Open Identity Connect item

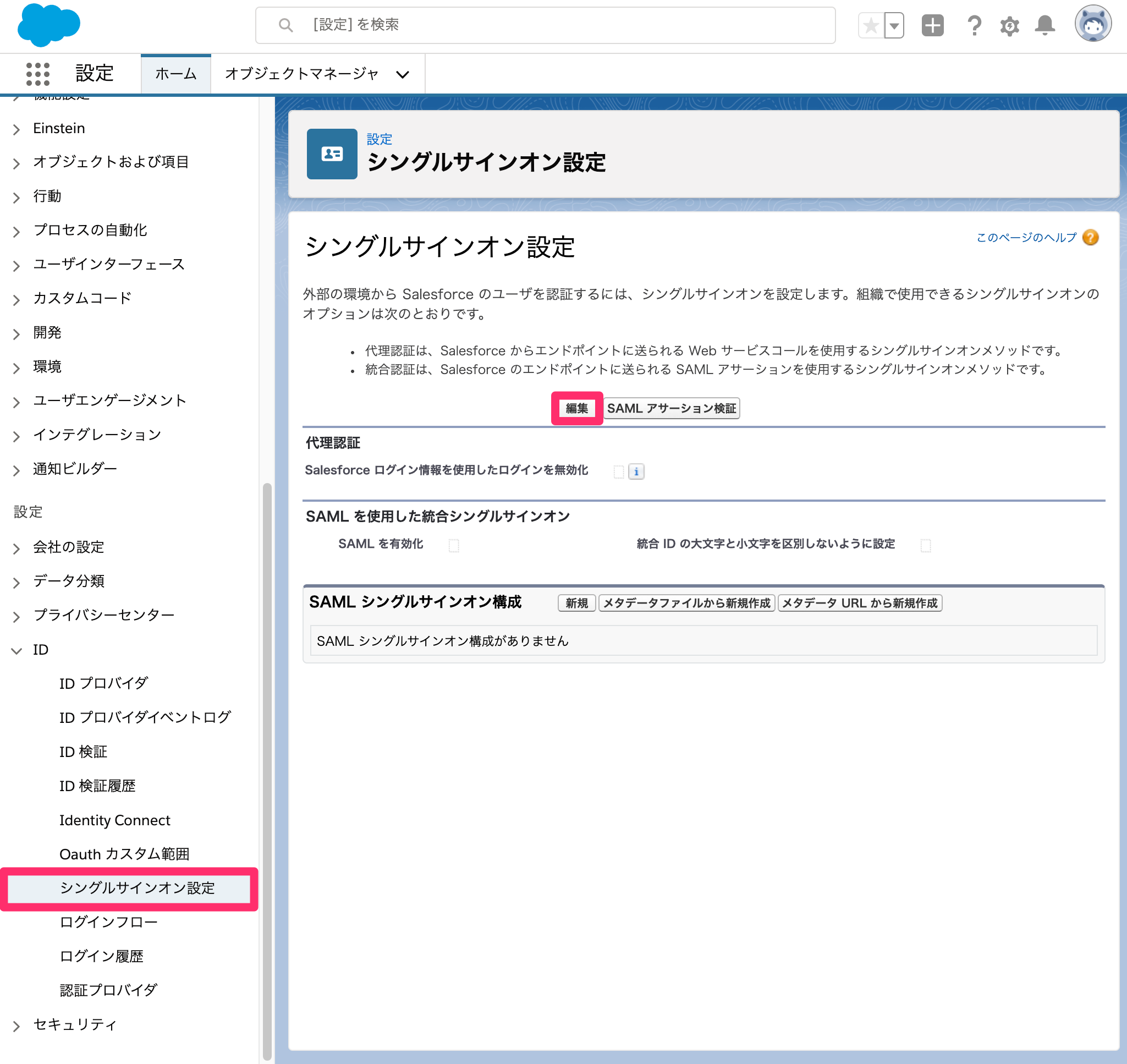pos(114,820)
